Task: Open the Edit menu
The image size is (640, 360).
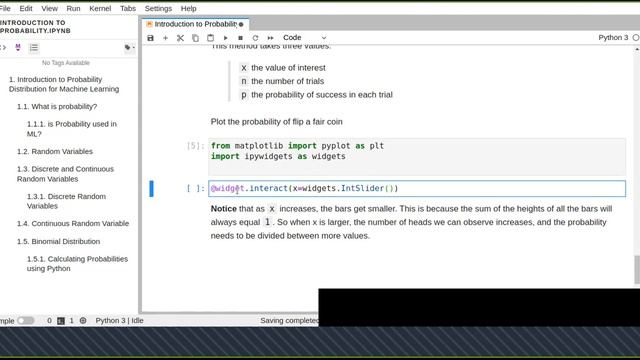Action: [x=26, y=8]
